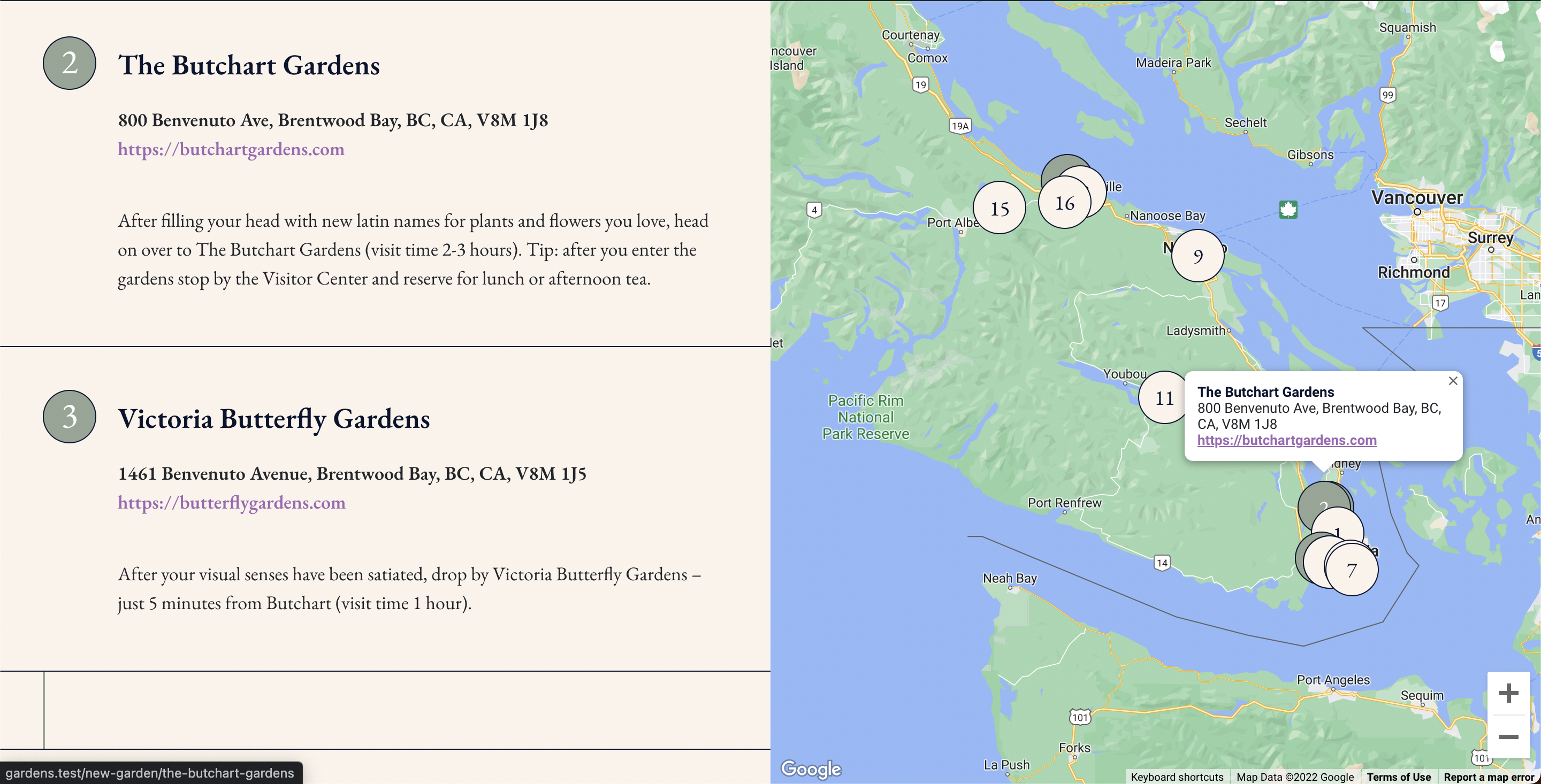This screenshot has height=784, width=1541.
Task: Click the Victoria Butterfly Gardens heading
Action: click(274, 419)
